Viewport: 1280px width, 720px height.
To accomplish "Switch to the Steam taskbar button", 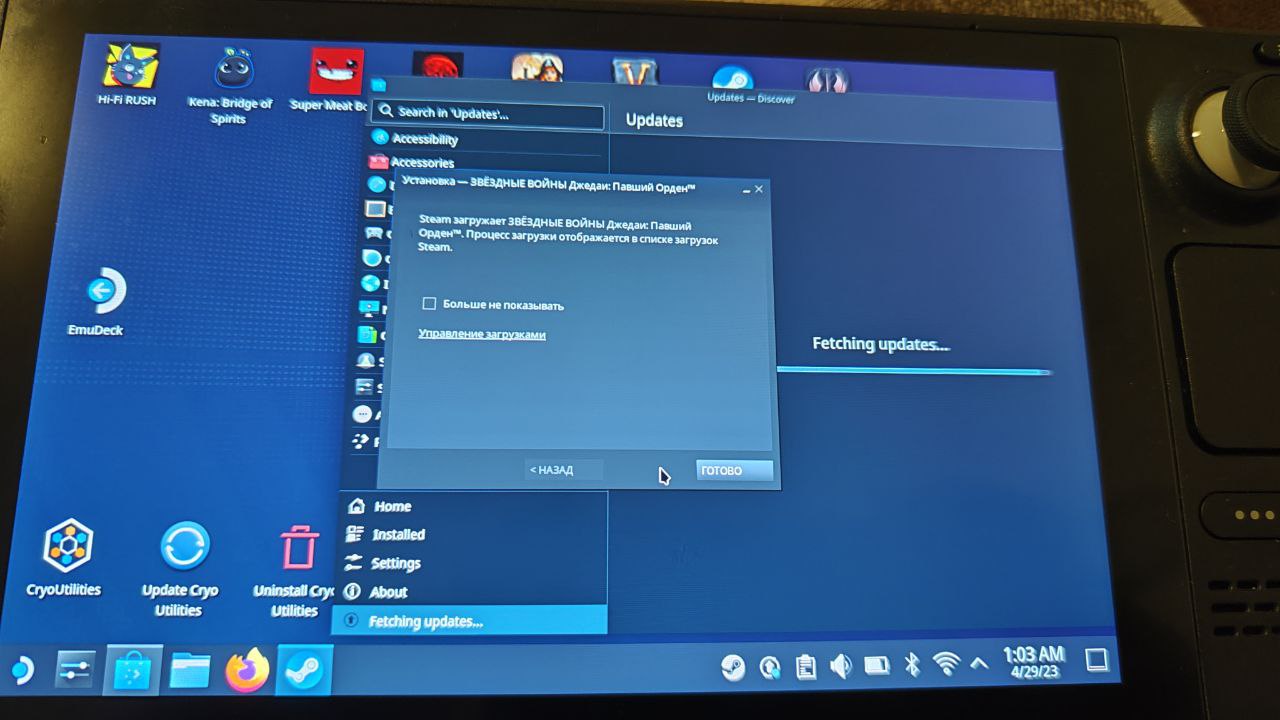I will (304, 670).
